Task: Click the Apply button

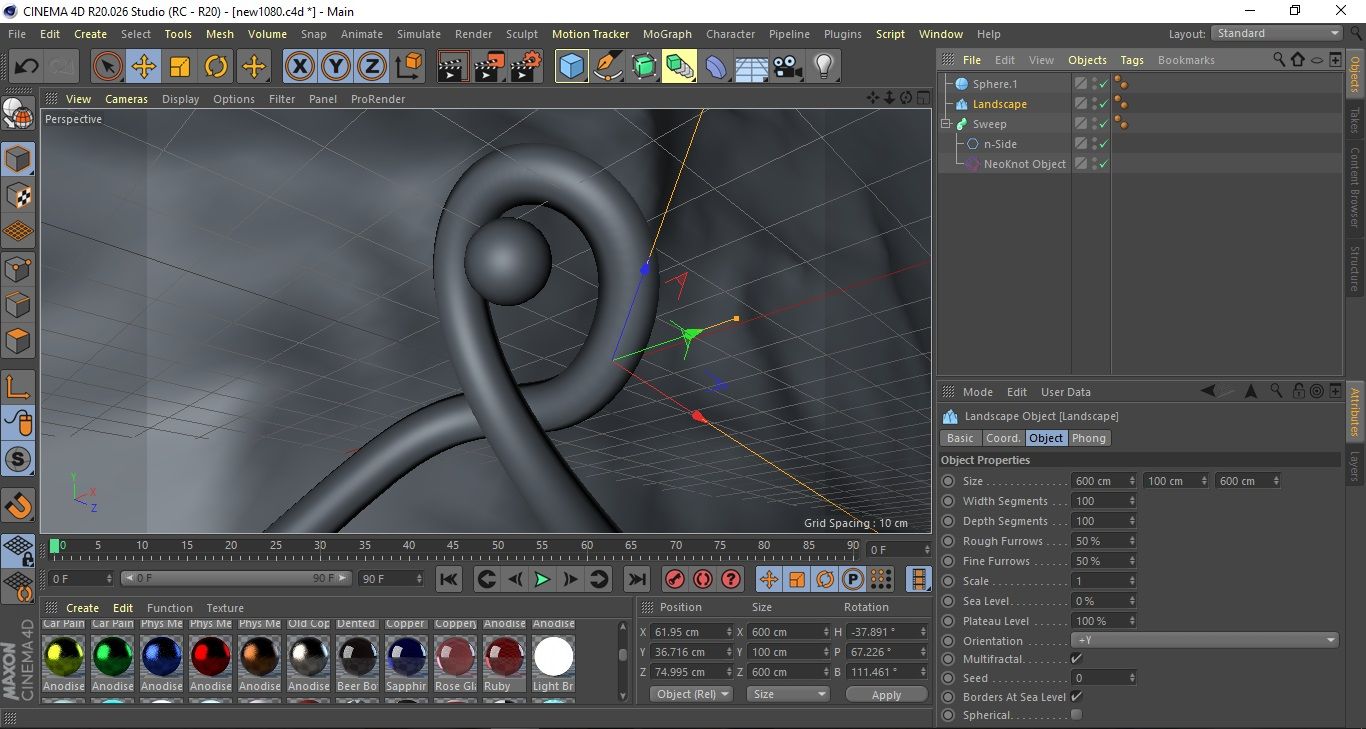Action: pyautogui.click(x=886, y=694)
